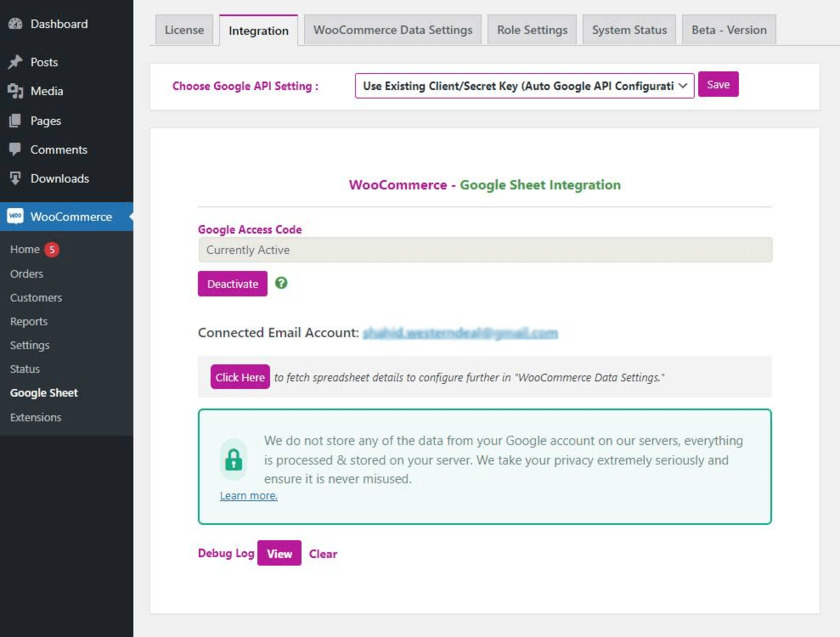Open Pages menu item
The image size is (840, 637).
[46, 121]
